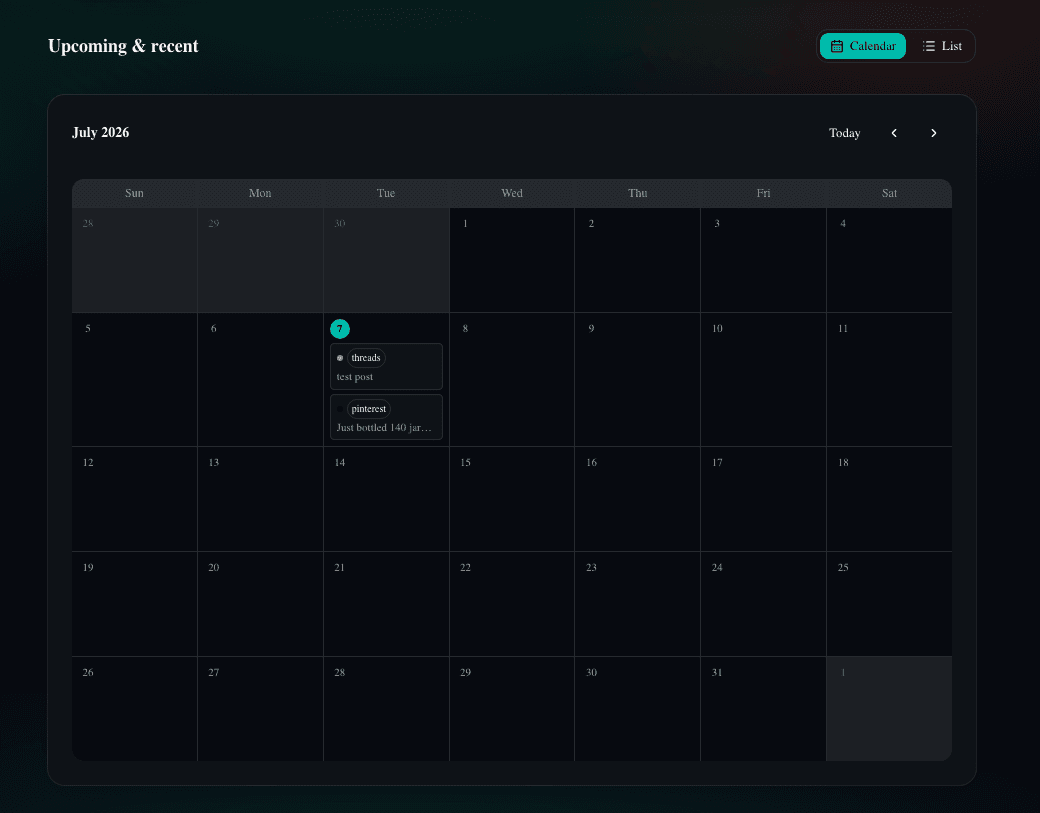
Task: Open the threads post 'test post'
Action: coord(386,367)
